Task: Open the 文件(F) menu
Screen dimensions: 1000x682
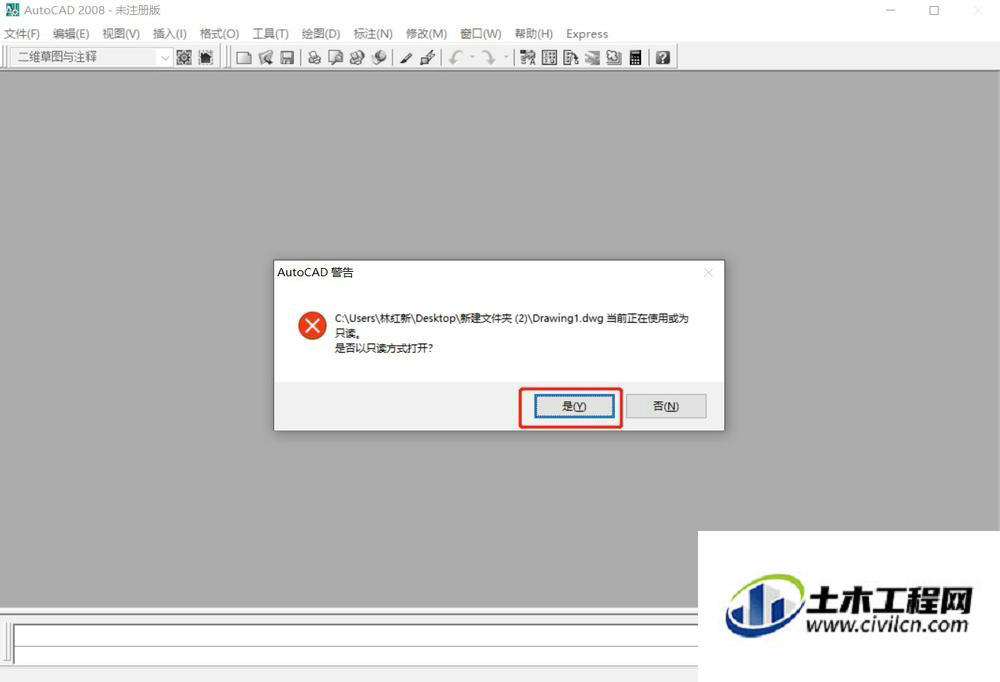Action: click(22, 34)
